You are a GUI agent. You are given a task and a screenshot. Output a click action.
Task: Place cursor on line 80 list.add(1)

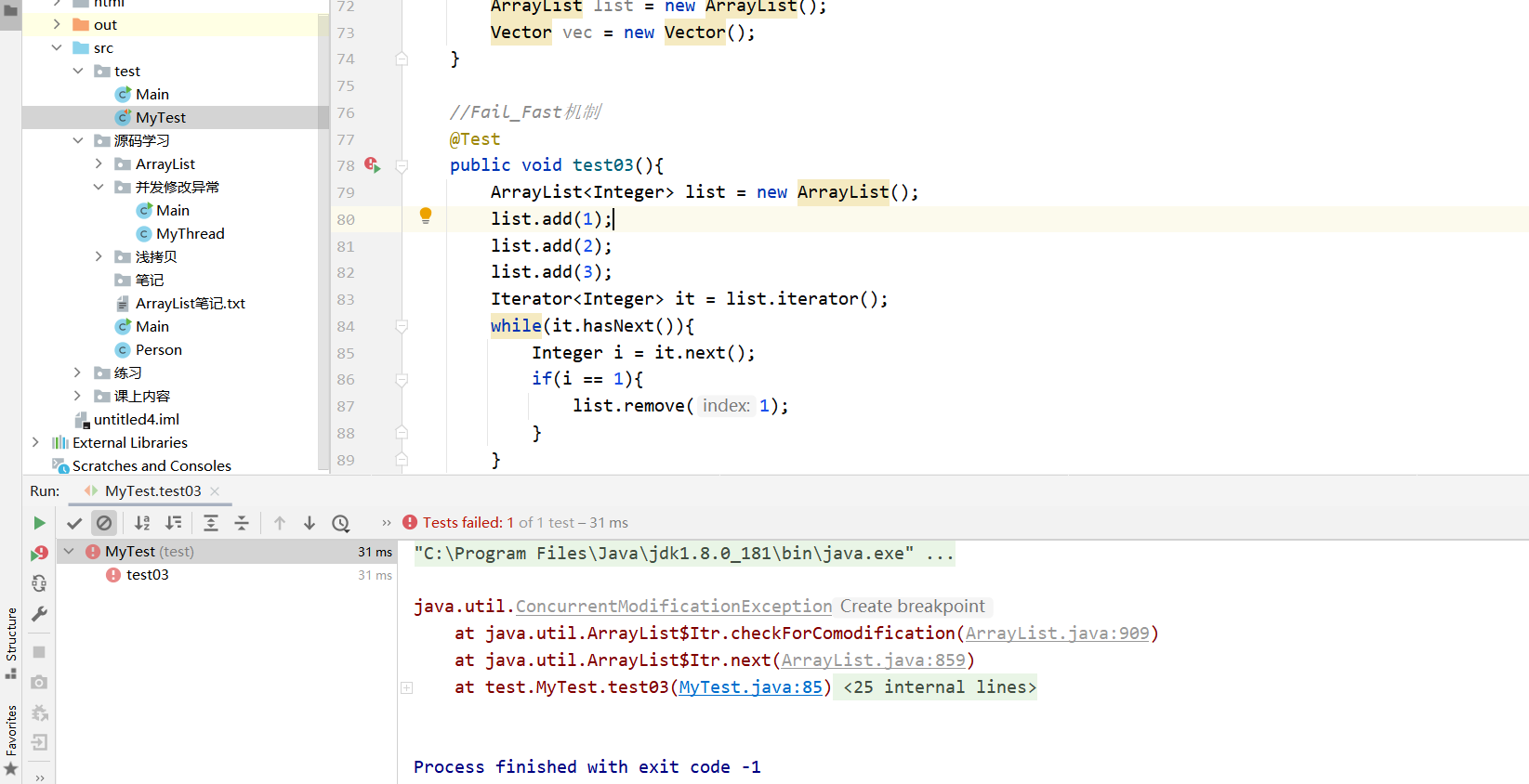552,219
